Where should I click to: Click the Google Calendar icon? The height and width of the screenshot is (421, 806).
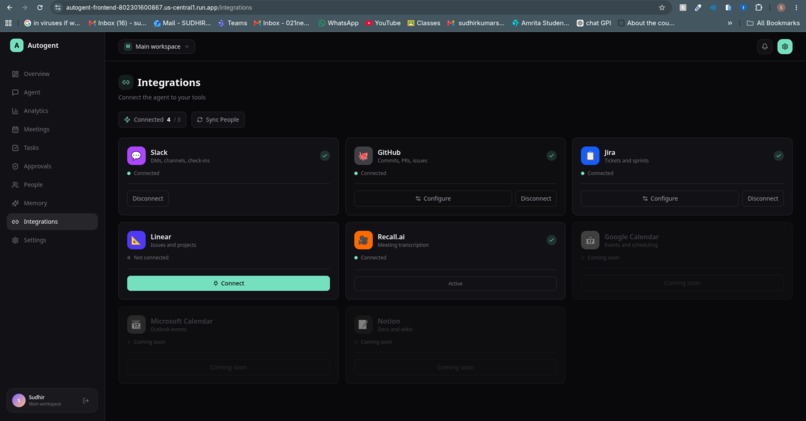(x=590, y=240)
